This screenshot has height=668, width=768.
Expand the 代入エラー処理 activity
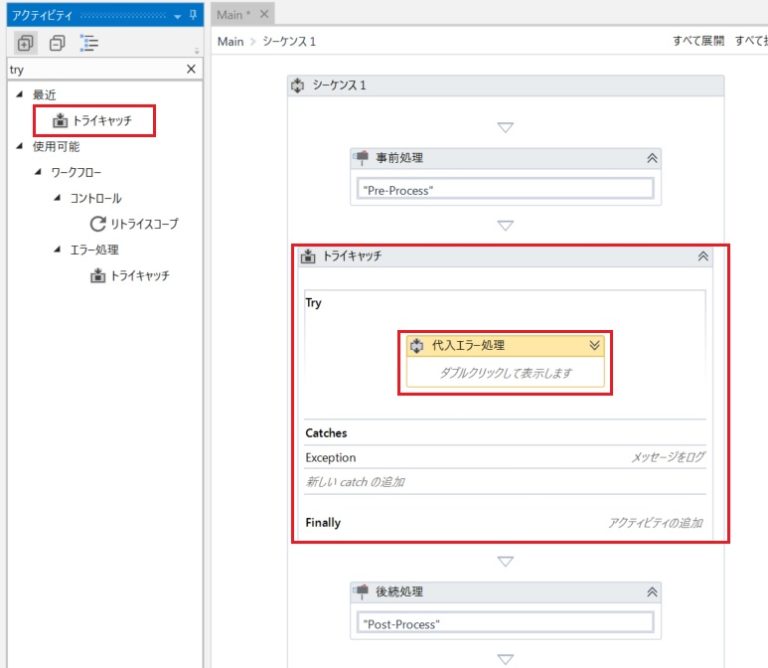coord(594,345)
